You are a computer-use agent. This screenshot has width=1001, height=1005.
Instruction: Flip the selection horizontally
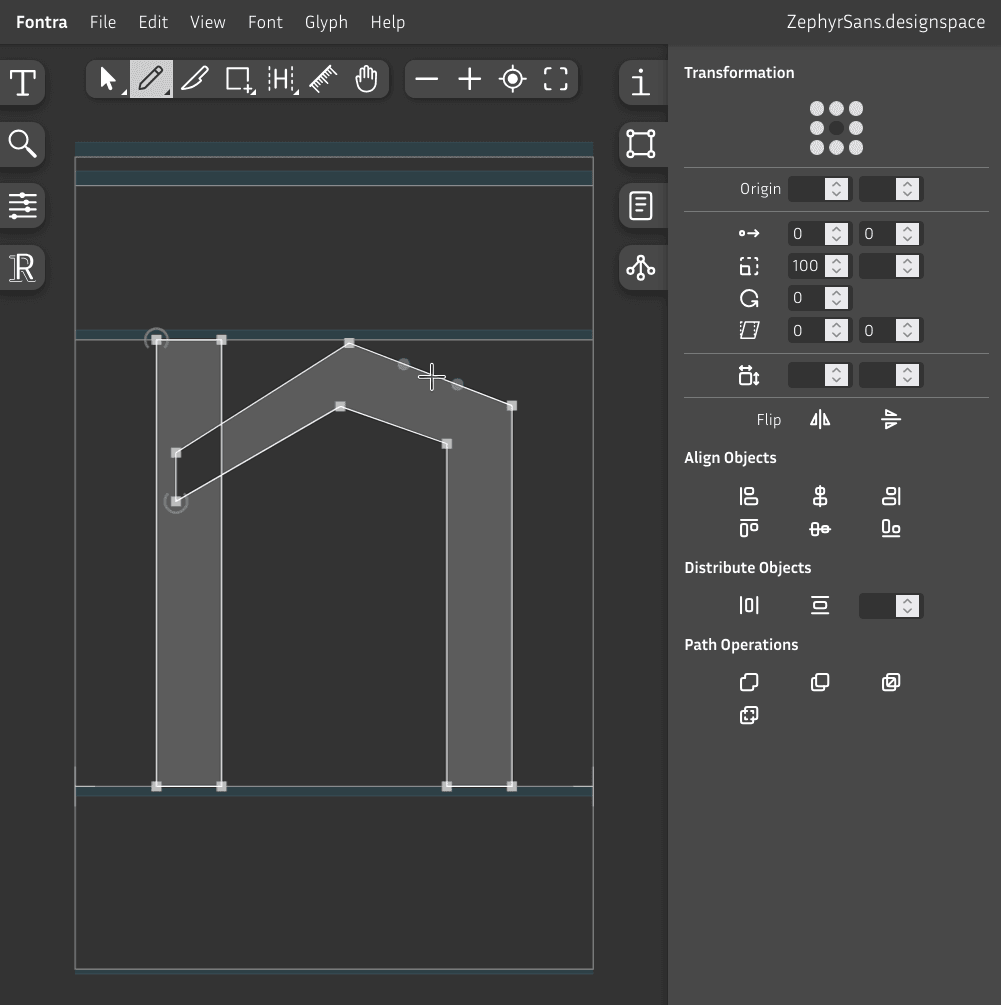(x=819, y=419)
